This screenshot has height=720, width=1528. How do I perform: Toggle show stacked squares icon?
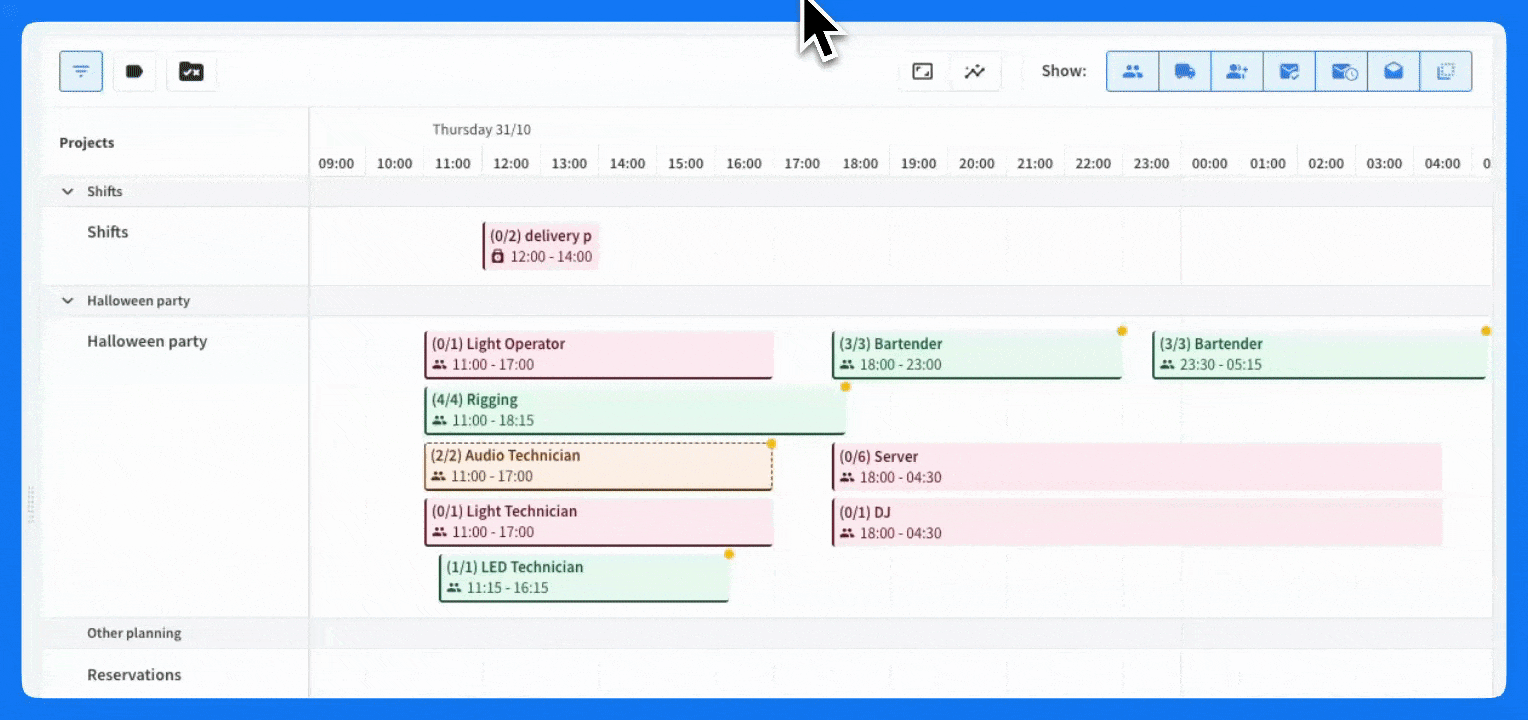click(x=1446, y=72)
